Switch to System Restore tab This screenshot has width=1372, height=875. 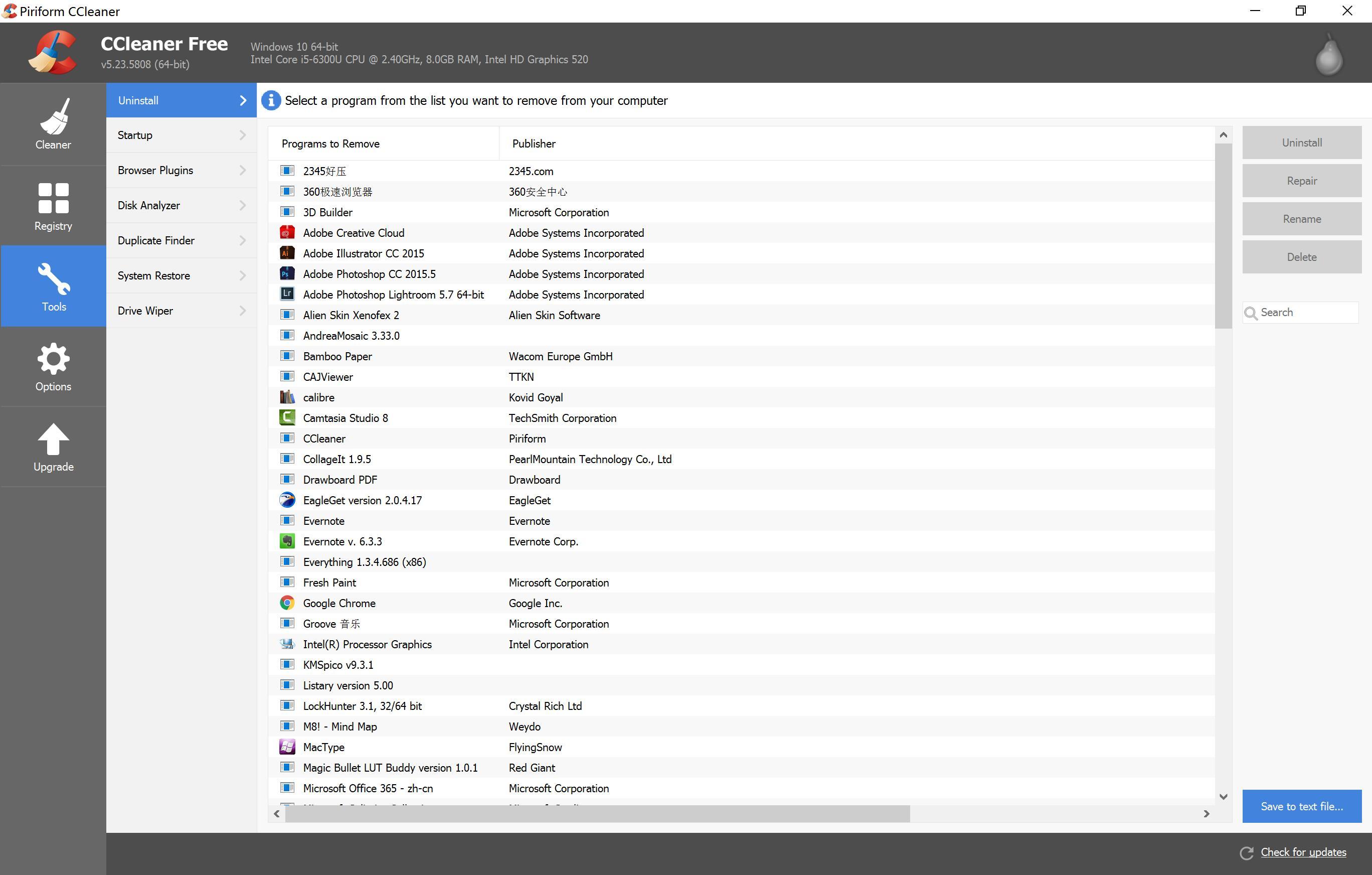pyautogui.click(x=154, y=276)
